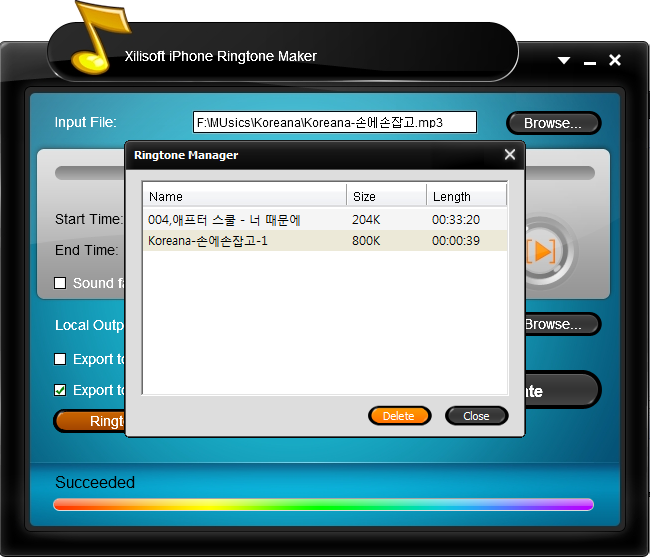Click the orange Ringtone manager button
The image size is (650, 557).
pyautogui.click(x=90, y=421)
